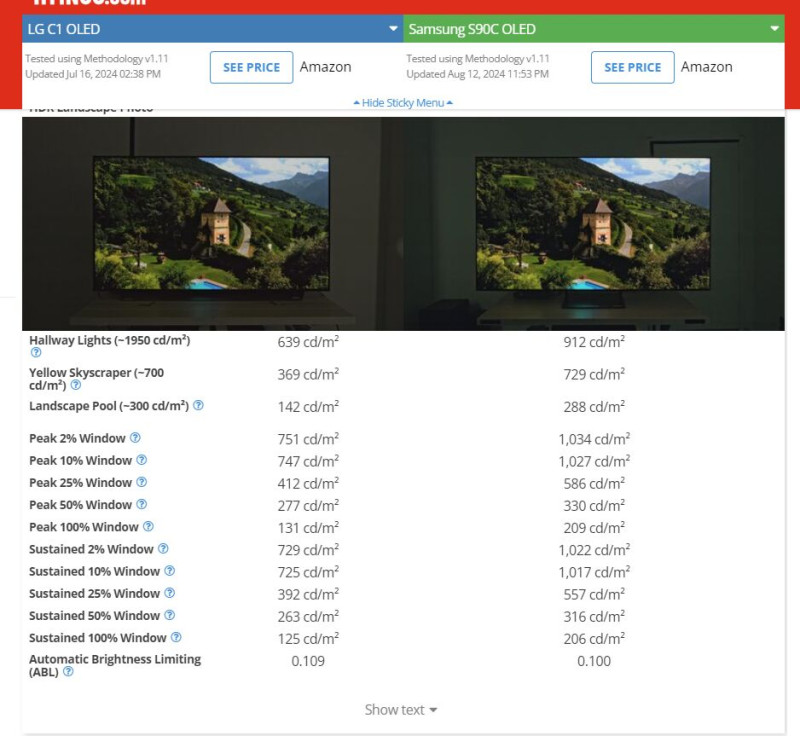Select the 912 cd/m² Hallway Lights value
The image size is (800, 736).
[x=594, y=342]
